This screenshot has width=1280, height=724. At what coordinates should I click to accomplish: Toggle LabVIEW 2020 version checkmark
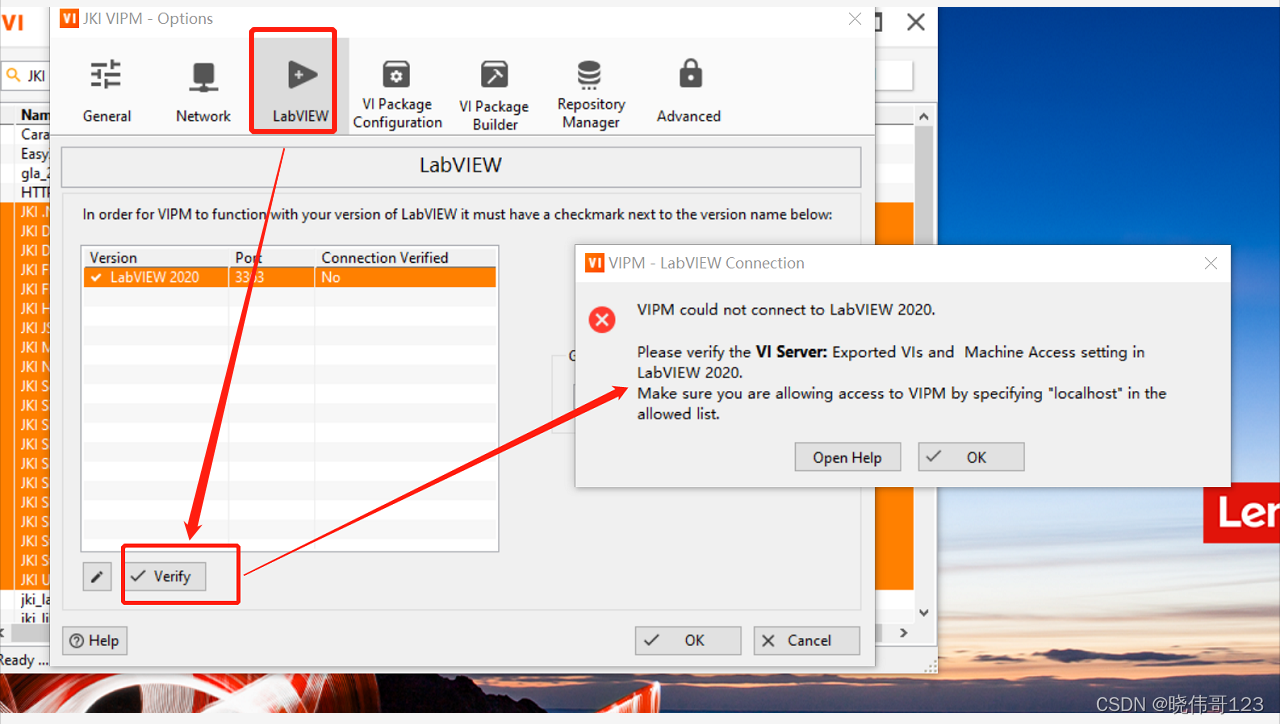point(97,277)
